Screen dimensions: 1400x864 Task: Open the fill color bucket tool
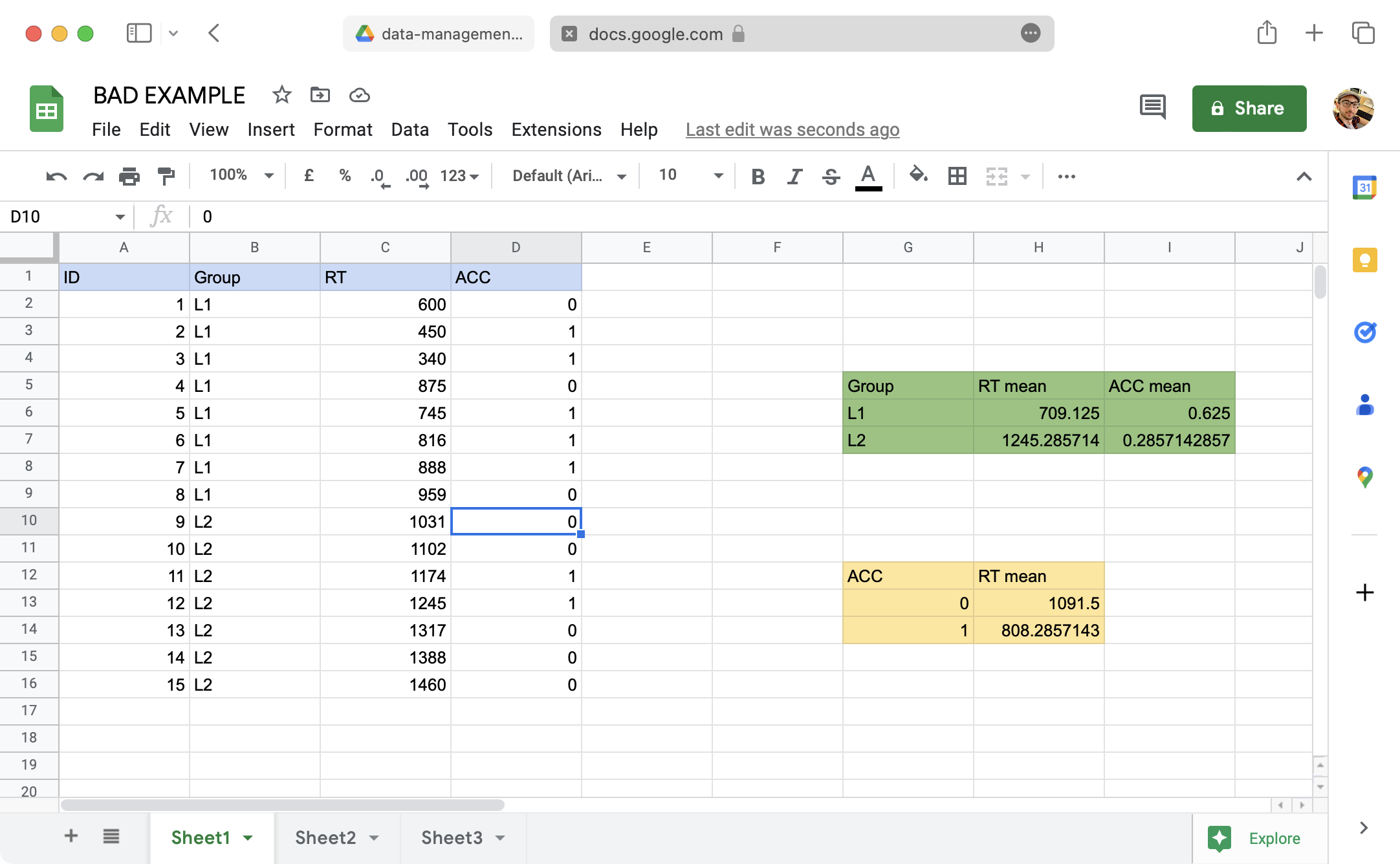[919, 175]
